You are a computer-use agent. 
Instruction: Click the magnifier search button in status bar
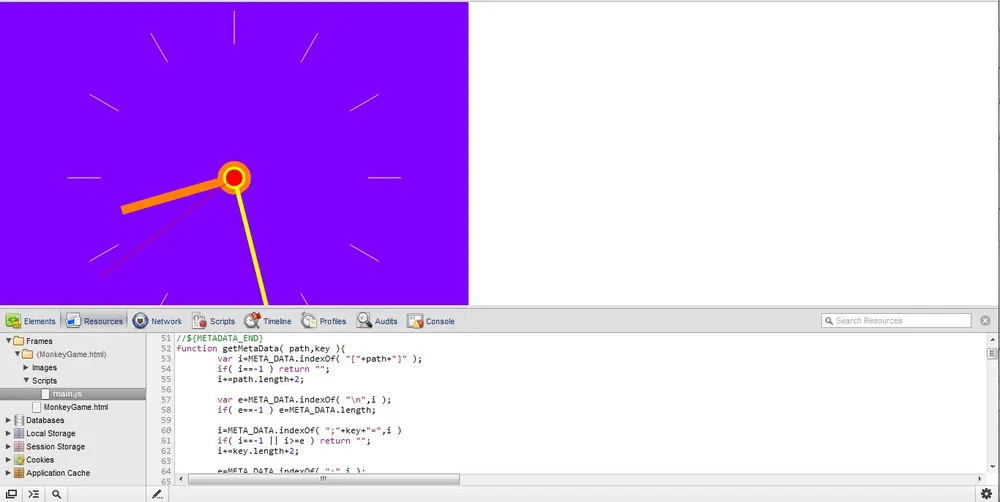[x=56, y=494]
